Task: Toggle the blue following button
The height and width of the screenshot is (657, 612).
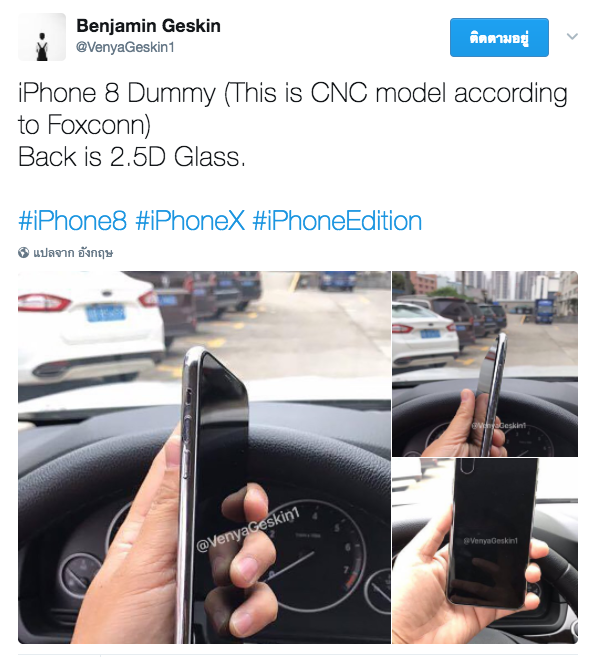Action: point(499,37)
